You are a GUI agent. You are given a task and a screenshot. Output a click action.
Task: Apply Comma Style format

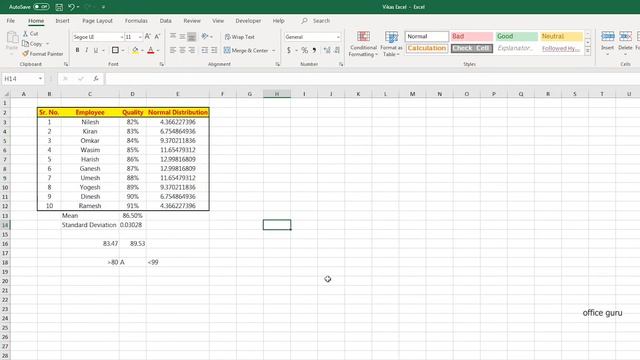(x=314, y=50)
